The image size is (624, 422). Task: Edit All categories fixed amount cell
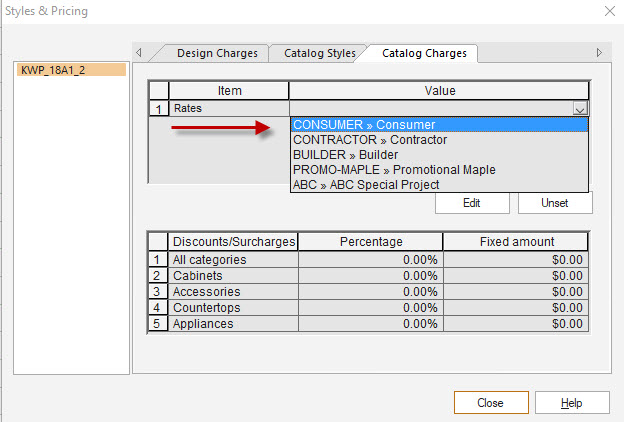pos(514,260)
